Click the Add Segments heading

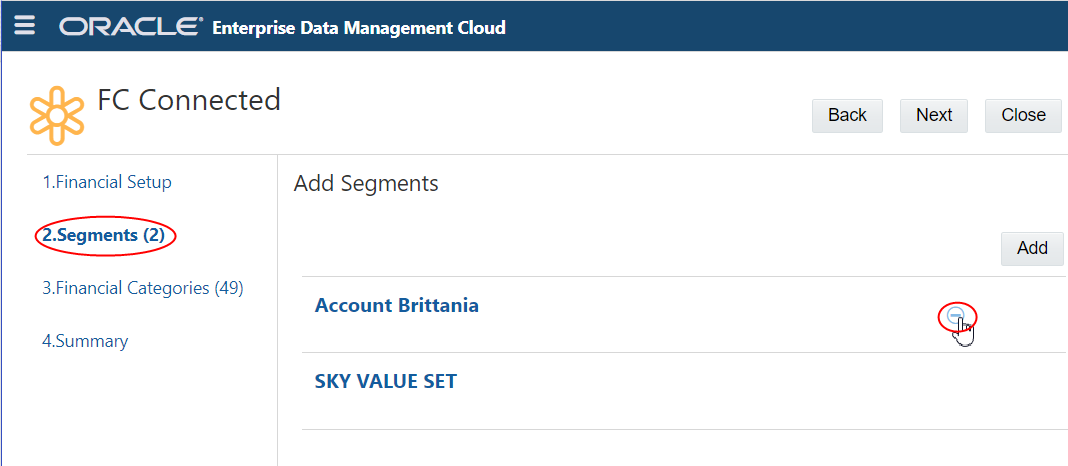point(365,184)
